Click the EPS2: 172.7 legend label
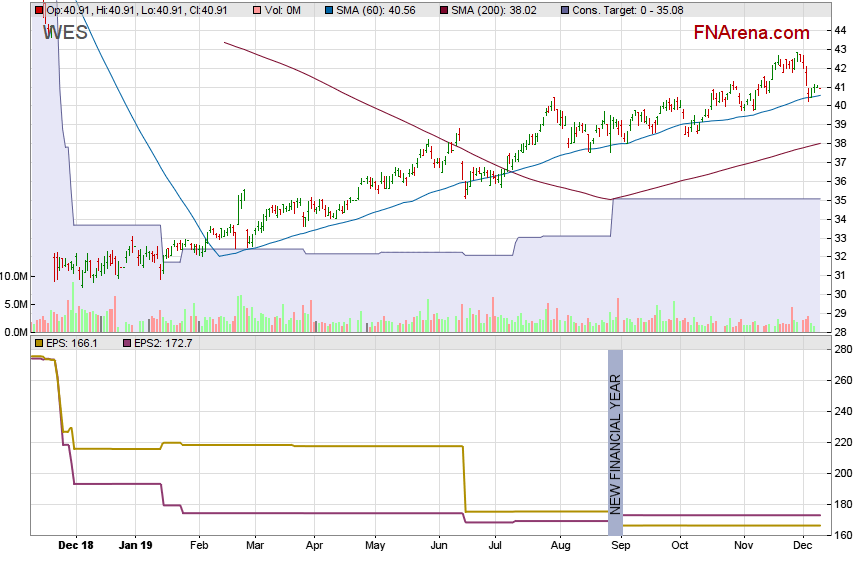Image resolution: width=859 pixels, height=566 pixels. pyautogui.click(x=164, y=343)
